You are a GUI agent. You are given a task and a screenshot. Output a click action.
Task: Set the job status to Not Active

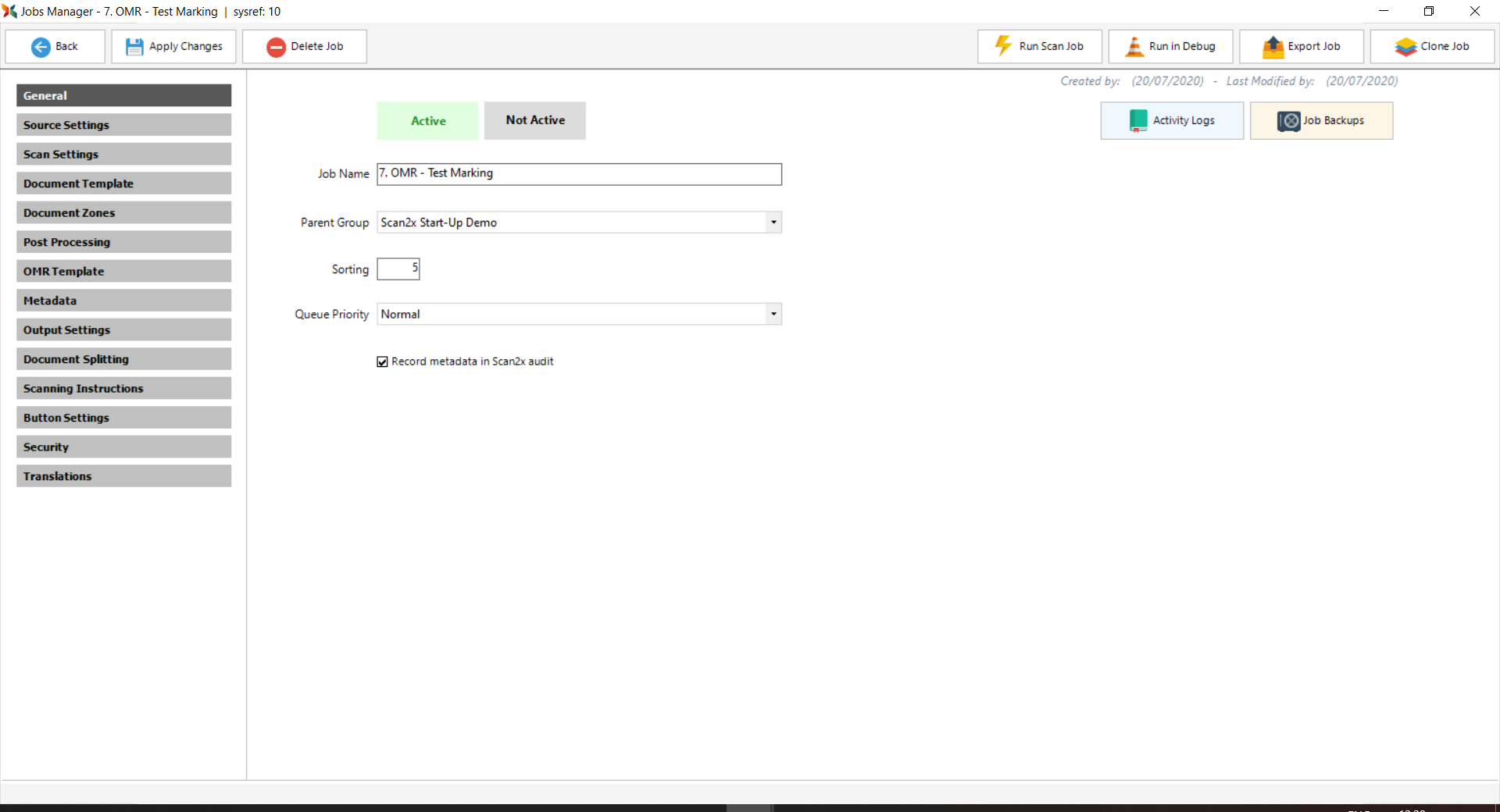pos(535,120)
